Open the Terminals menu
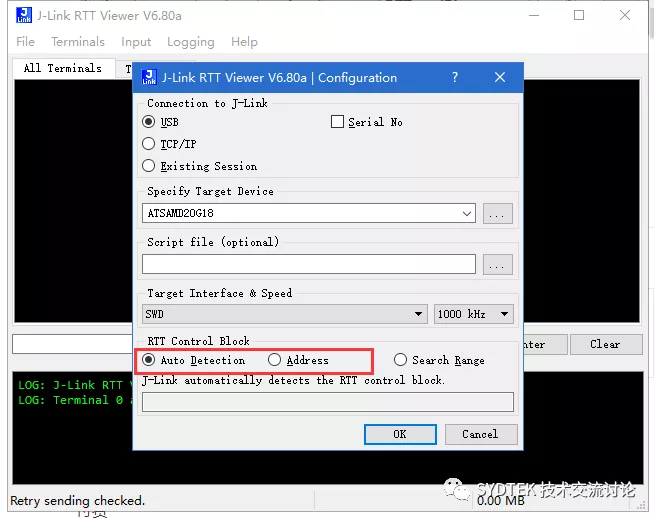Screen dimensions: 656x519 (x=78, y=42)
